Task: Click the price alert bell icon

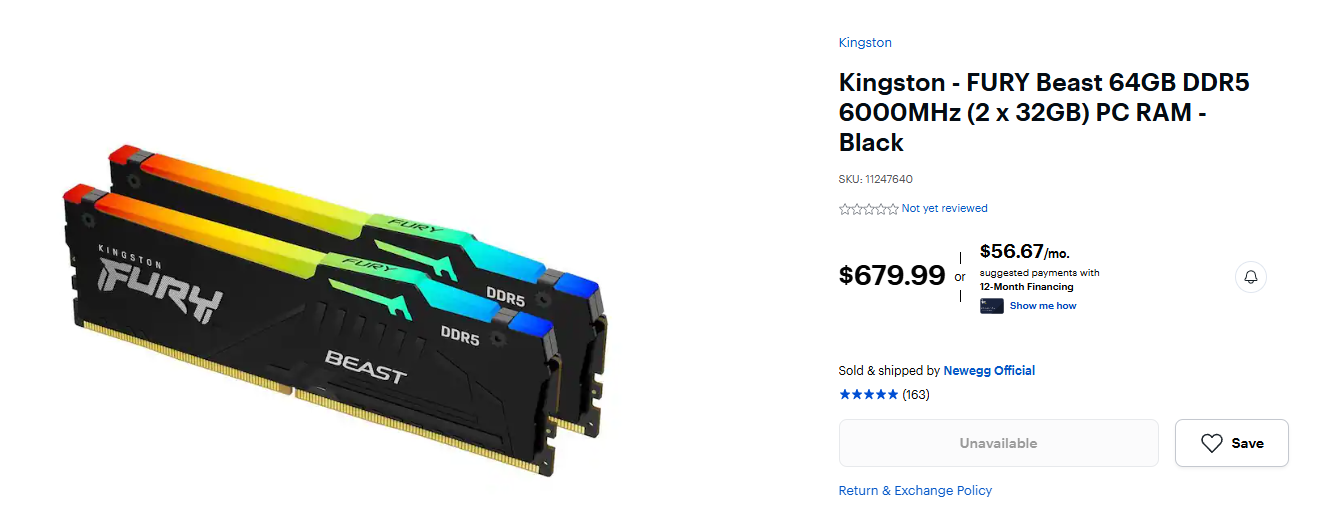Action: (x=1251, y=277)
